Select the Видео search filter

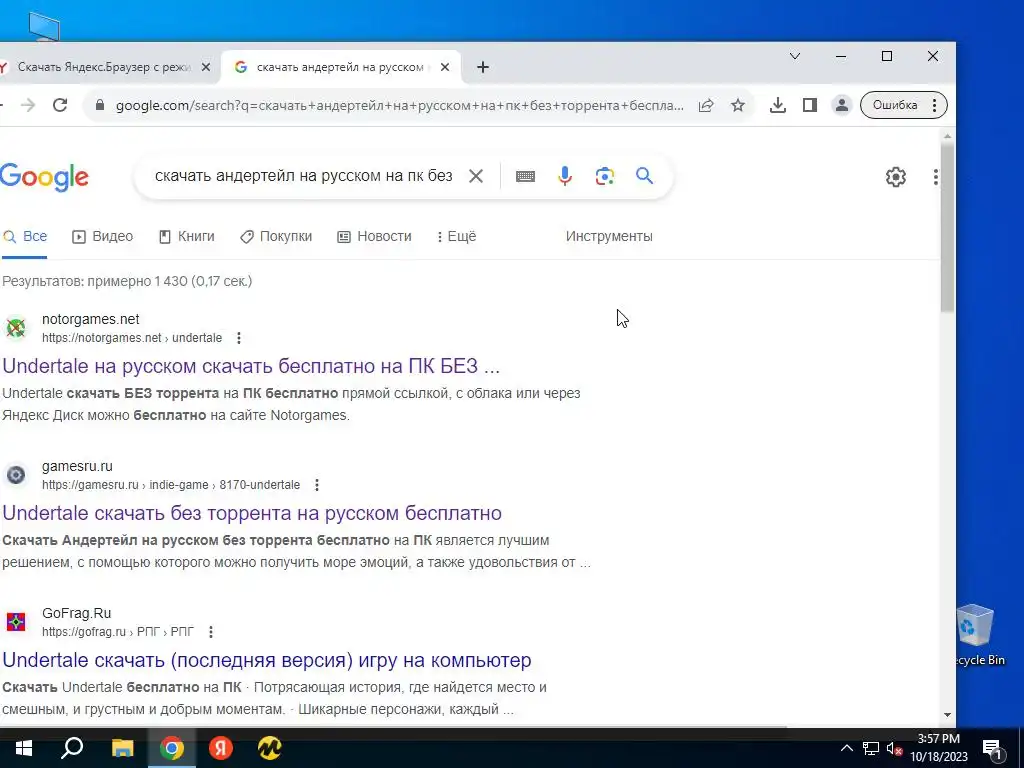[103, 236]
